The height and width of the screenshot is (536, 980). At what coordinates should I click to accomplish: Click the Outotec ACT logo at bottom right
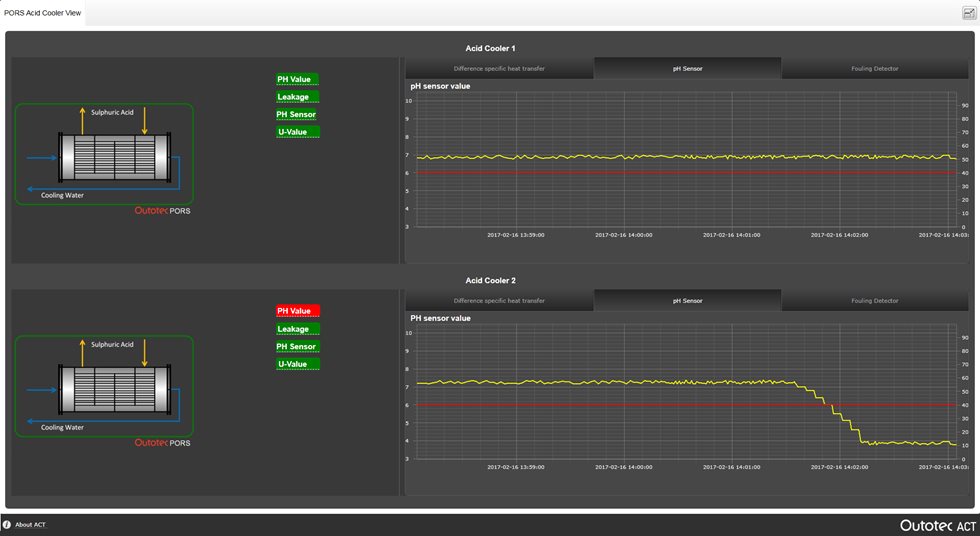[x=937, y=525]
